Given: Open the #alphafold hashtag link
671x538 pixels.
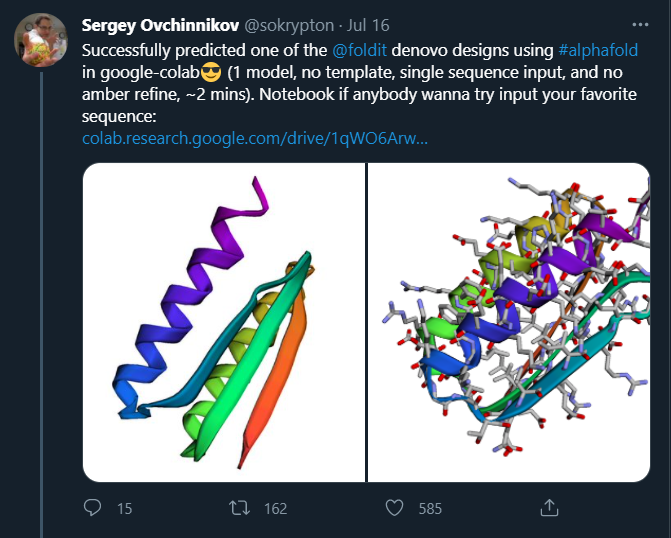Looking at the screenshot, I should (x=598, y=51).
